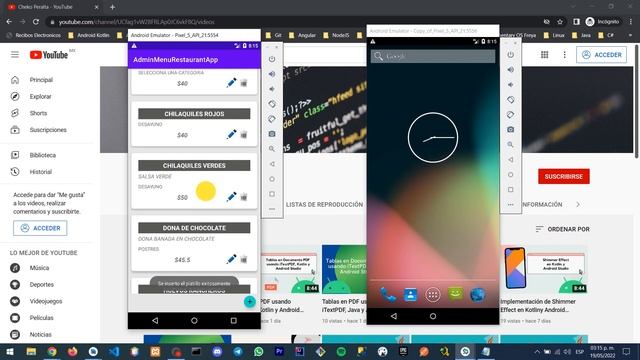The width and height of the screenshot is (640, 360).
Task: Edit Dona de Chocolate with the pencil icon
Action: coord(231,259)
